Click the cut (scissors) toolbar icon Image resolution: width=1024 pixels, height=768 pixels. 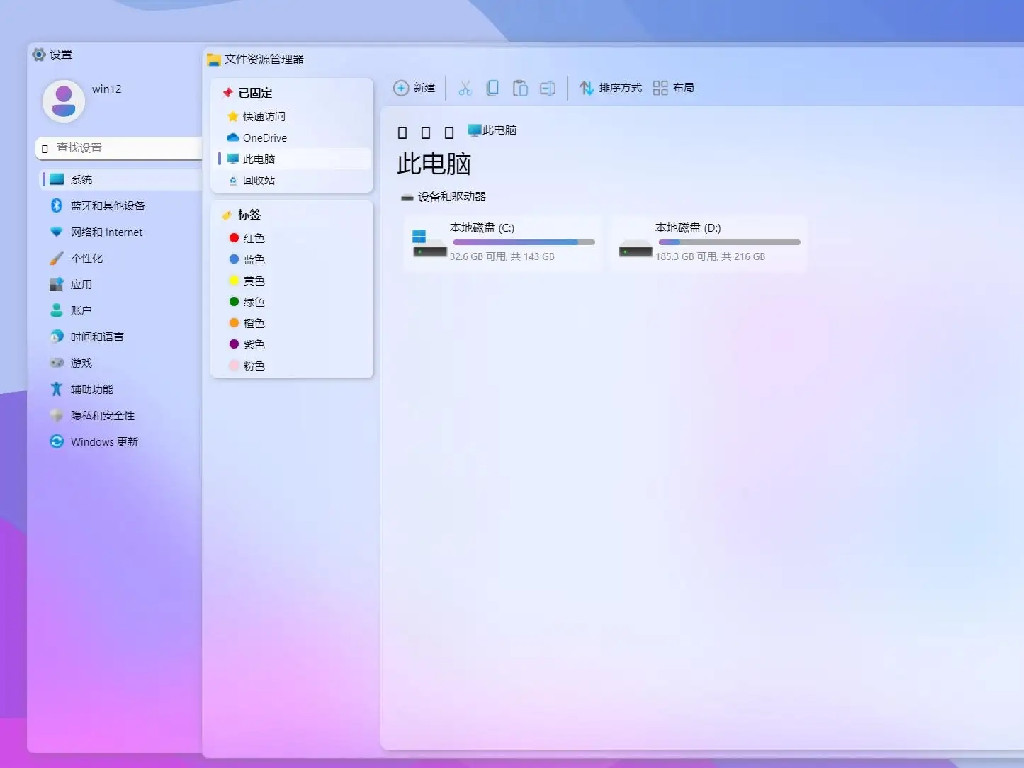(x=464, y=88)
